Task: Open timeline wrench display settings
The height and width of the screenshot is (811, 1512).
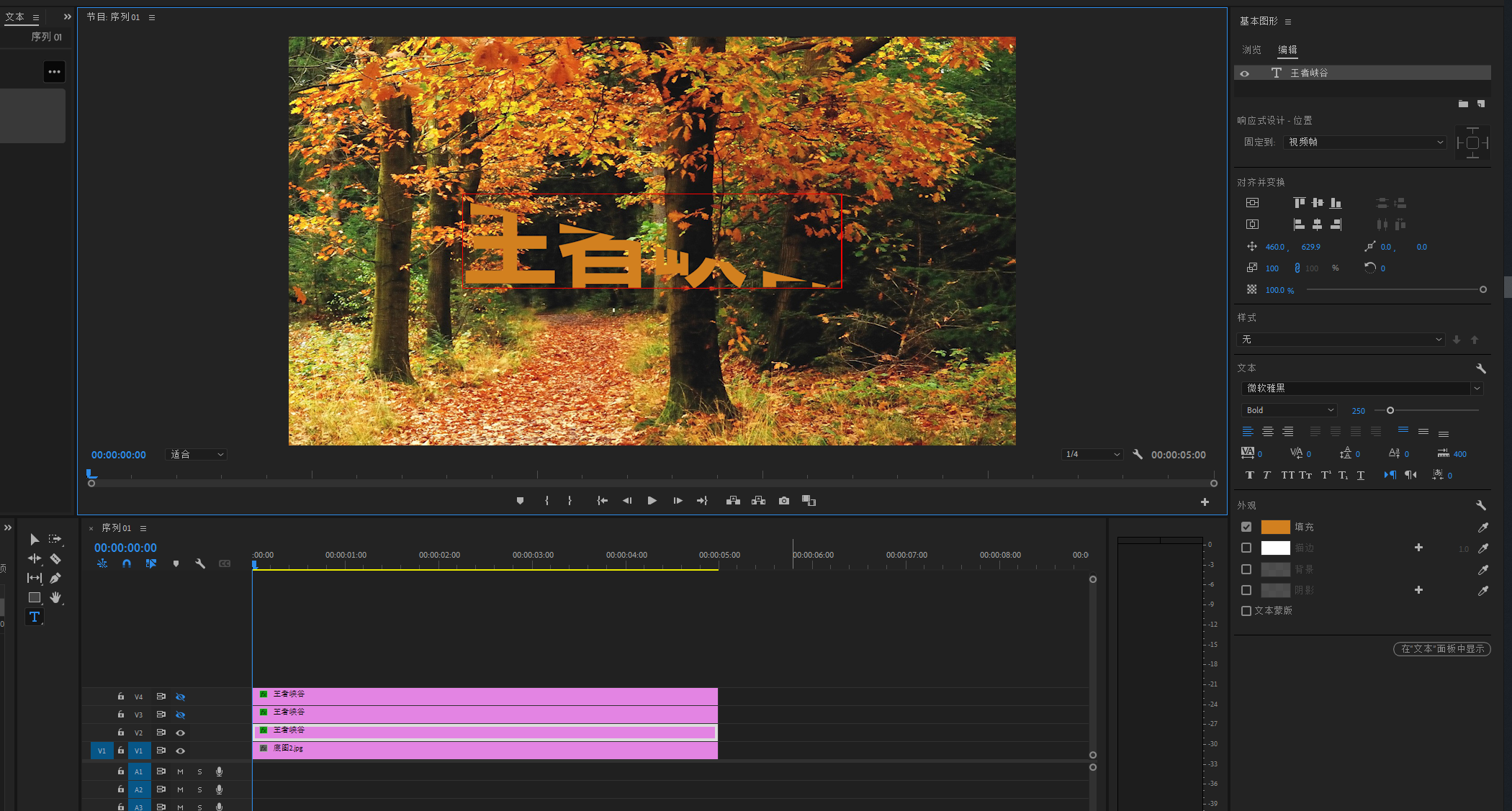Action: 200,564
